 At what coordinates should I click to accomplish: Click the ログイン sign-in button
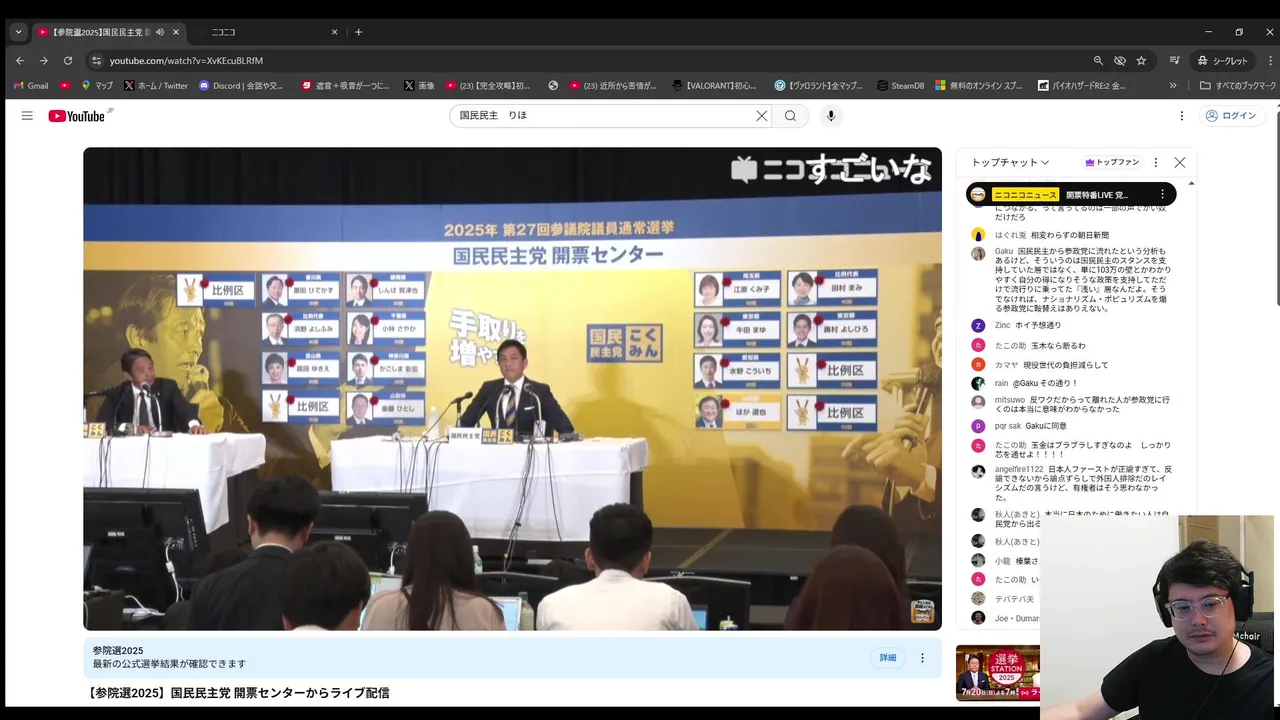[1230, 116]
